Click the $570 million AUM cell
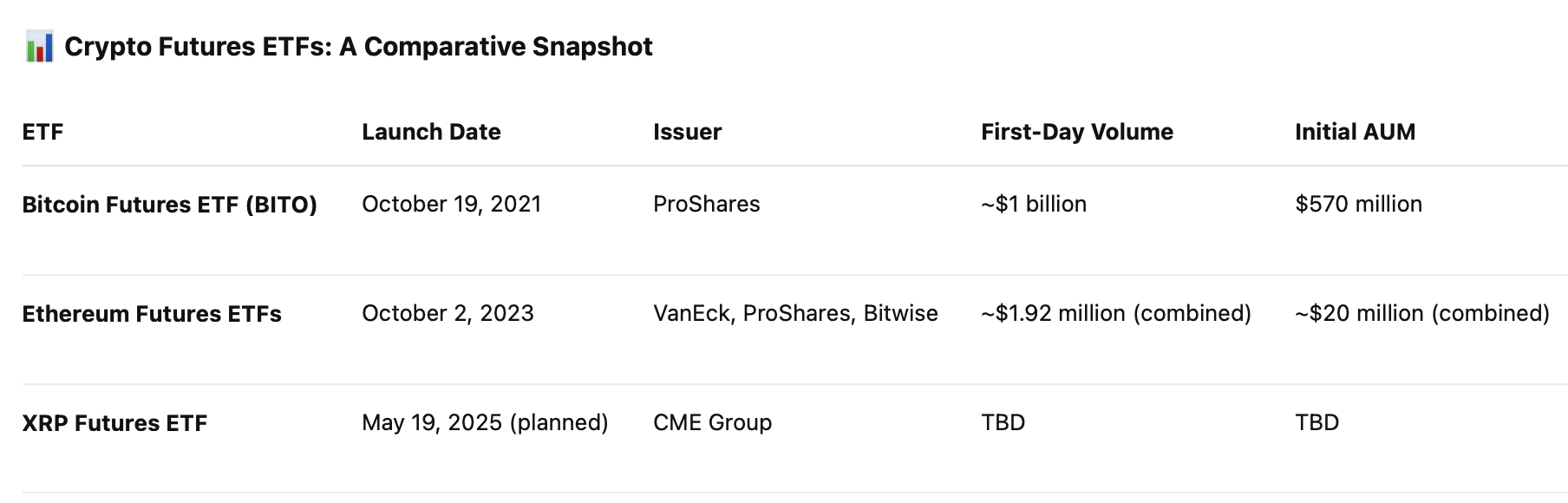 (1358, 205)
